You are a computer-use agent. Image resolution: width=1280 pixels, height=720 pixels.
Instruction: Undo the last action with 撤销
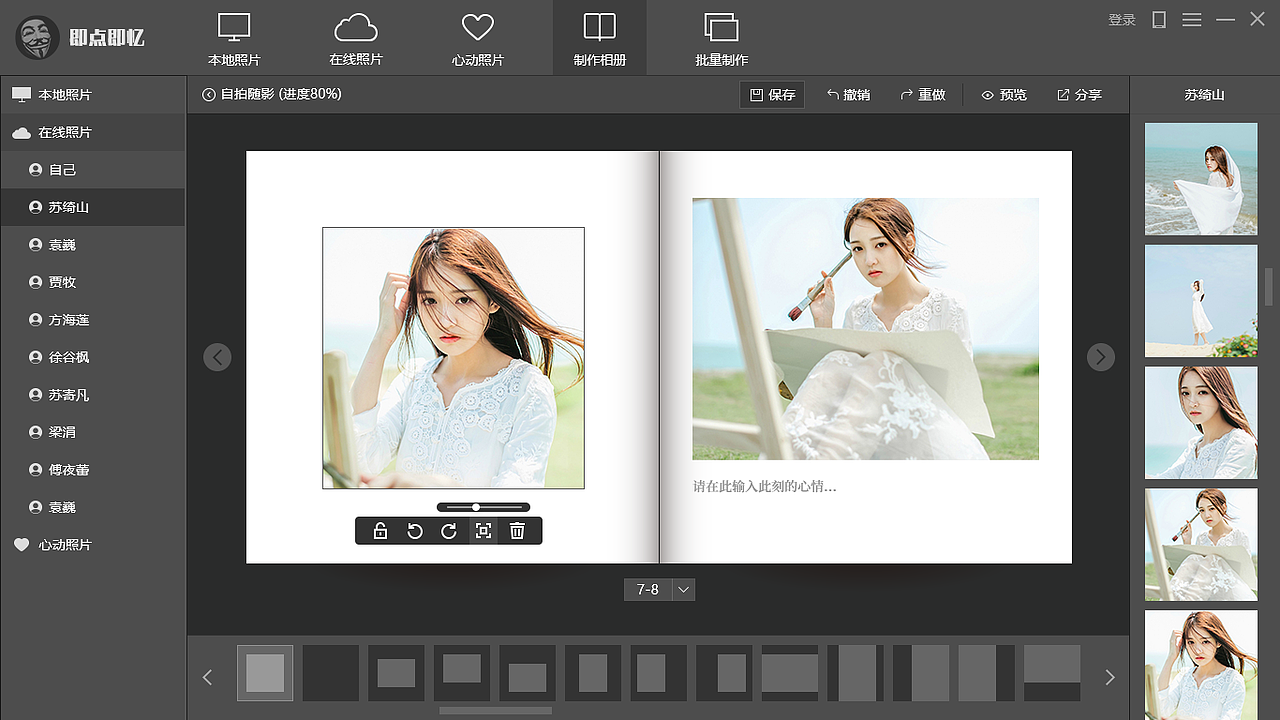click(848, 95)
